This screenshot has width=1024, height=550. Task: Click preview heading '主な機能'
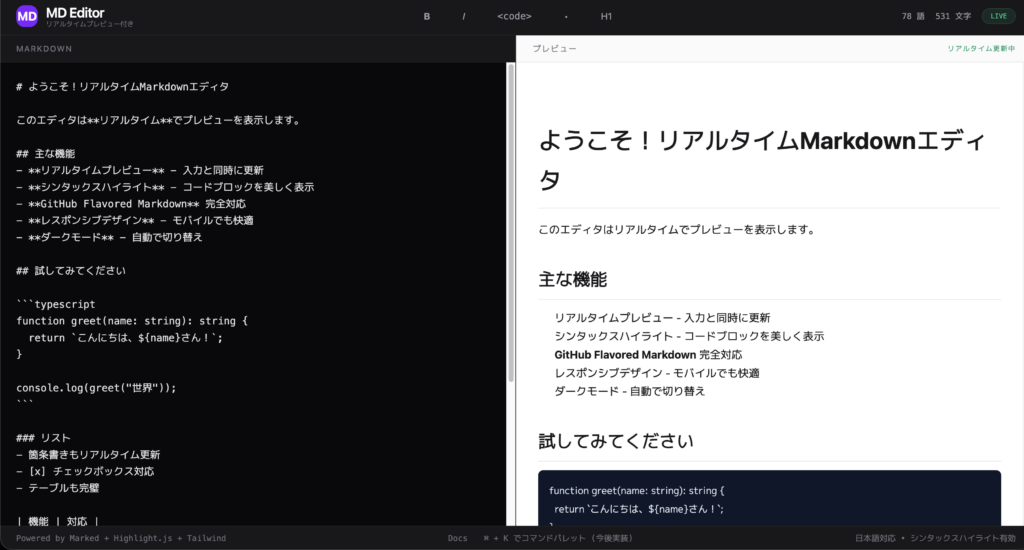[573, 280]
